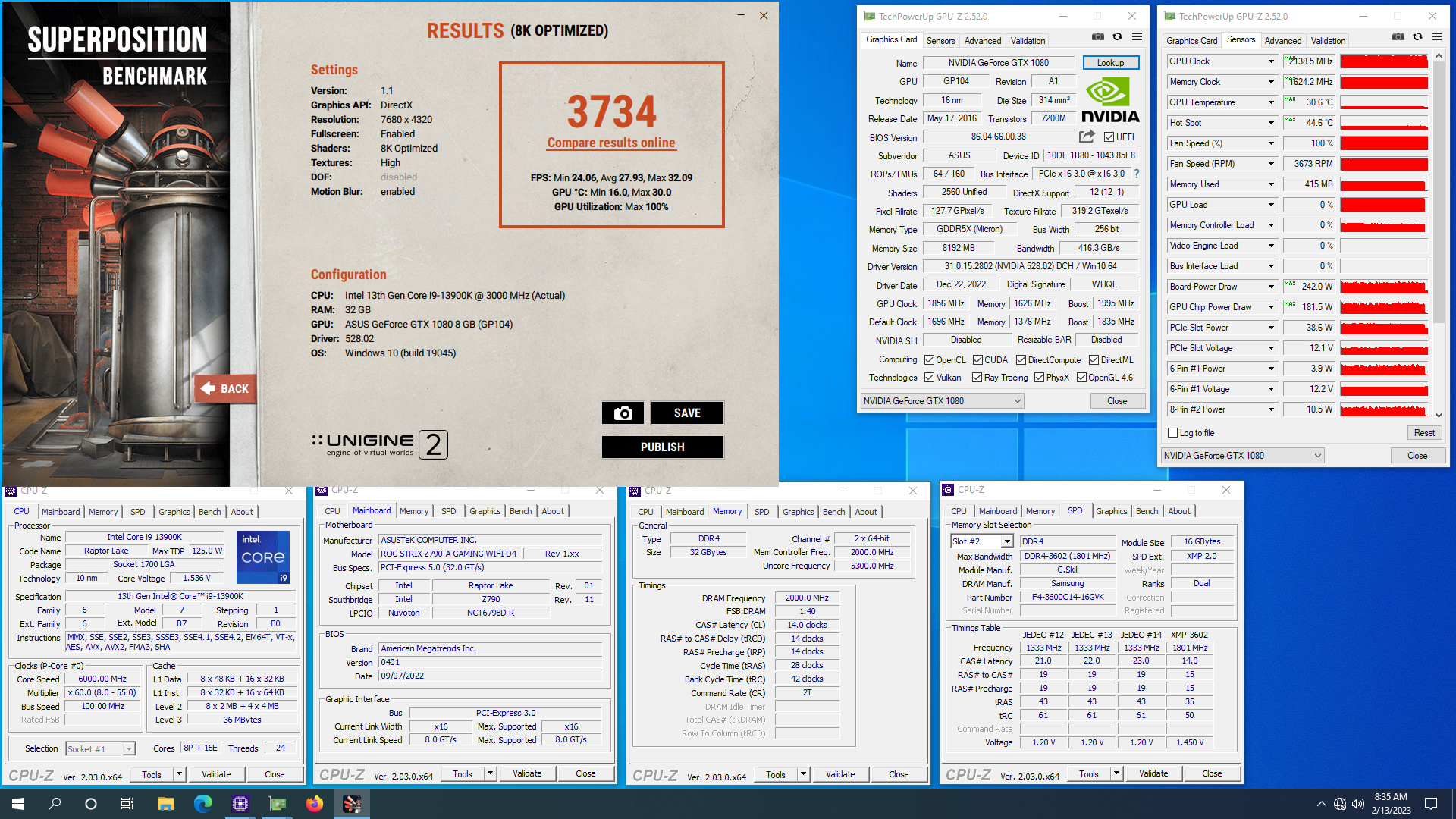Expand the GPU Clock sensor dropdown

point(1271,61)
